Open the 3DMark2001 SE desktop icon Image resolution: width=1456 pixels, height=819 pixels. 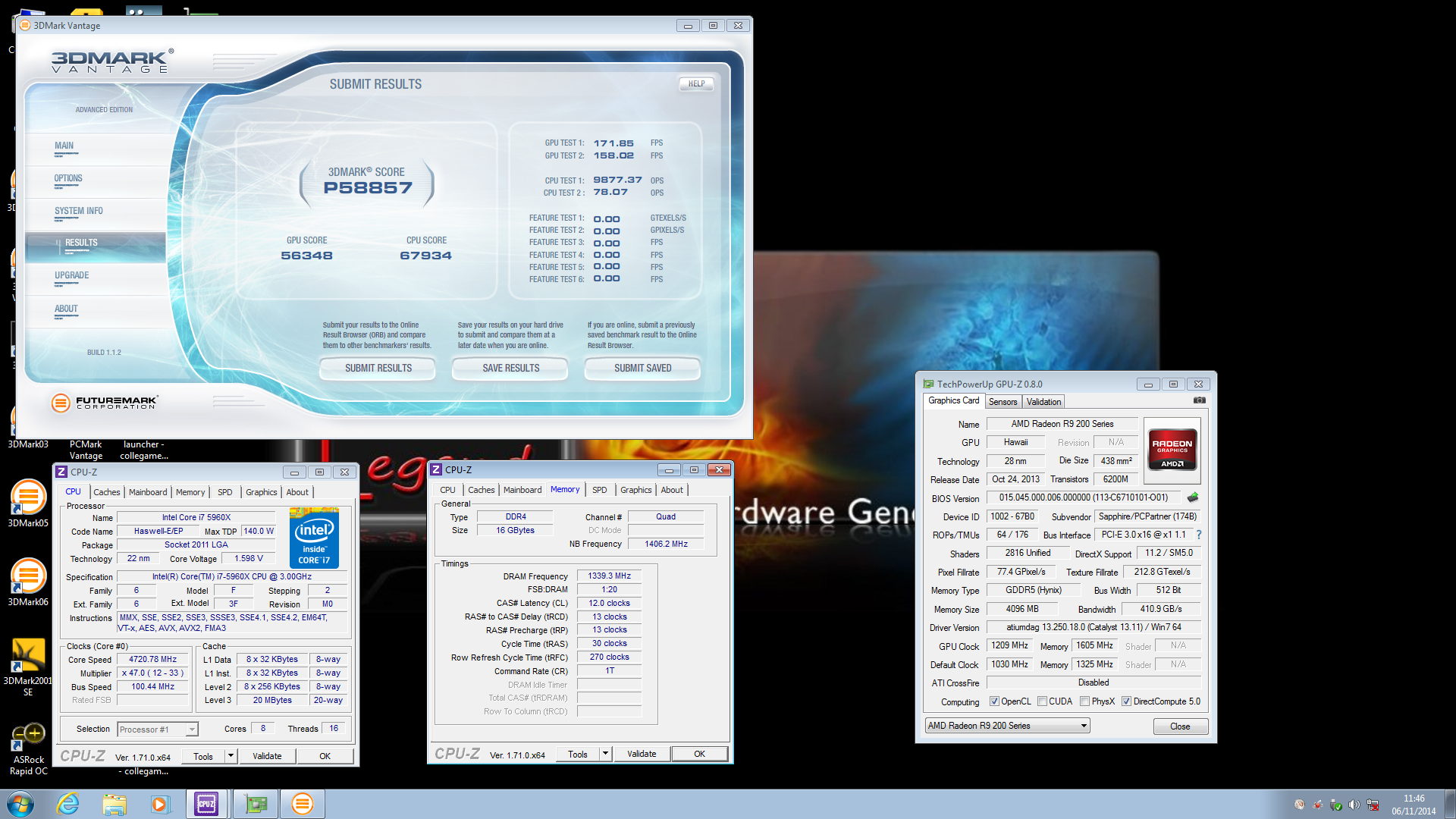point(28,667)
